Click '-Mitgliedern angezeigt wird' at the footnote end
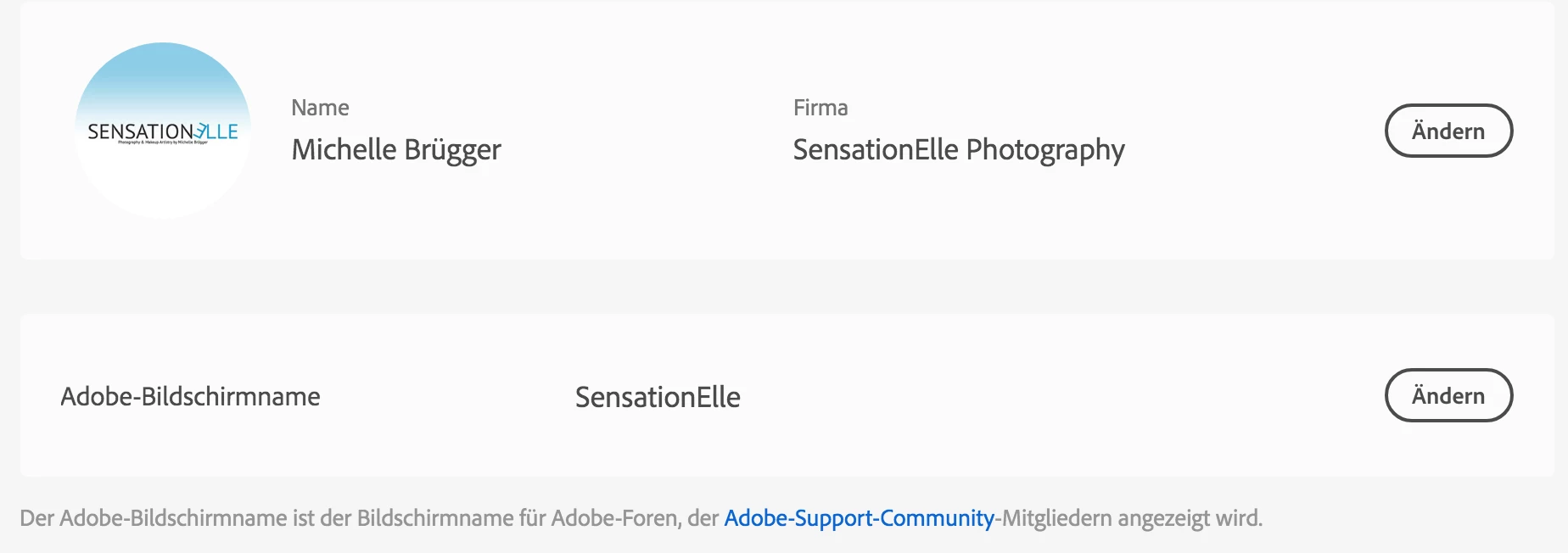Screen dimensions: 1568x553 click(x=1128, y=517)
